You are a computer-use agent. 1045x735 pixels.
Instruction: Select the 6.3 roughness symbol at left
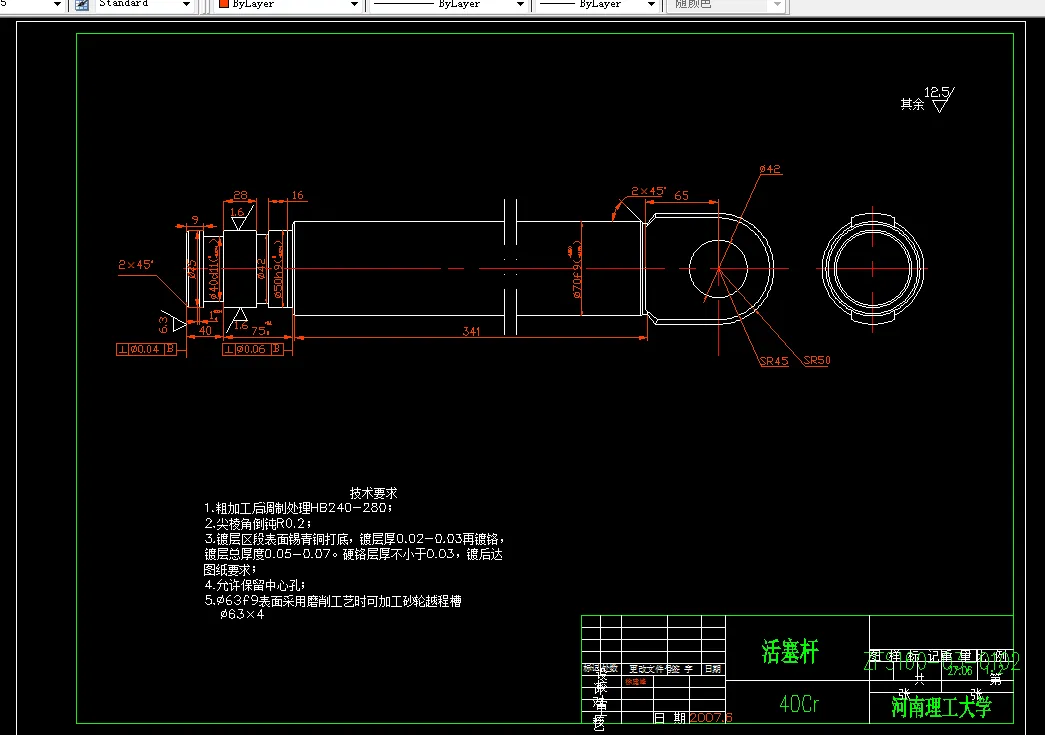point(171,323)
